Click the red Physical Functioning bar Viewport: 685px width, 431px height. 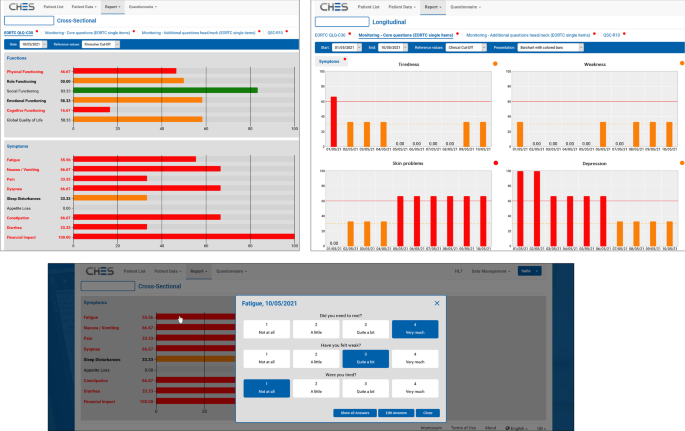125,71
